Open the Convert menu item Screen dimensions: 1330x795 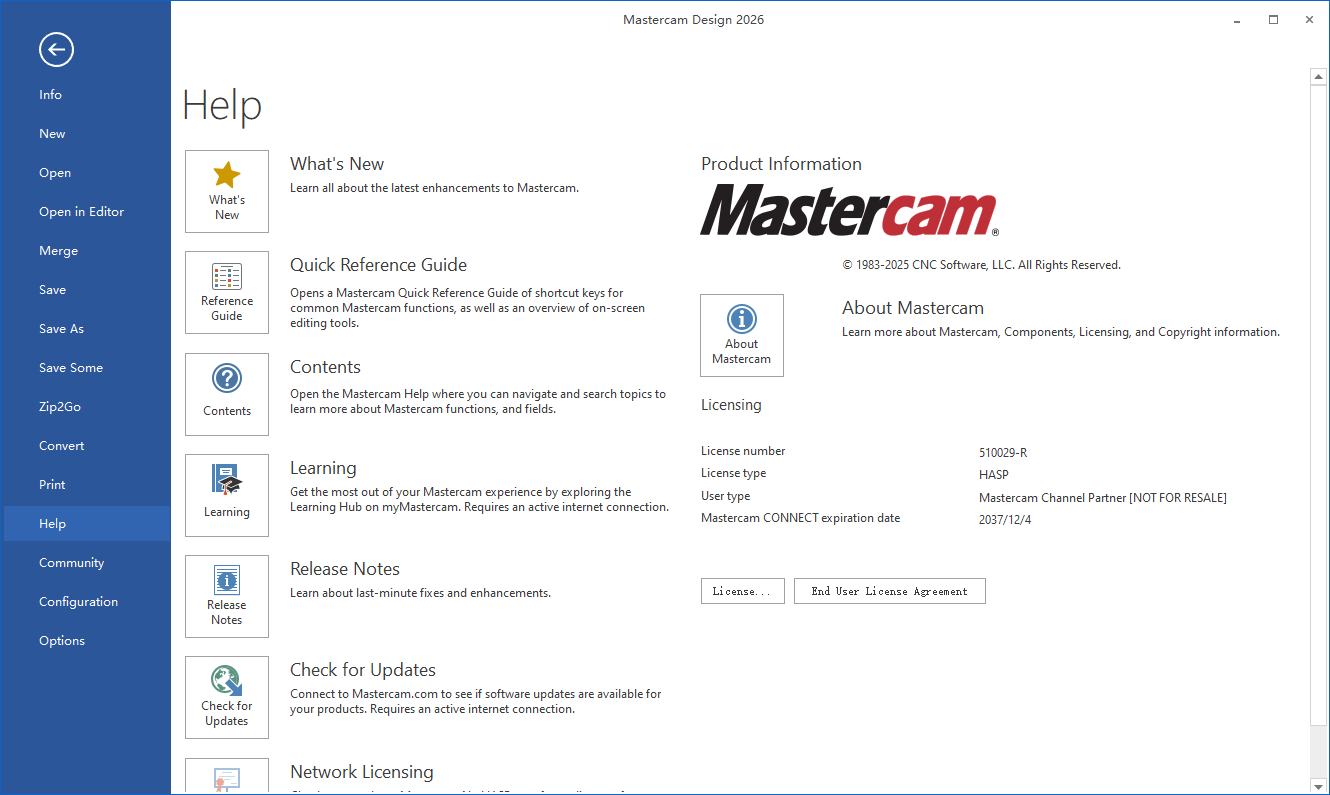click(61, 445)
